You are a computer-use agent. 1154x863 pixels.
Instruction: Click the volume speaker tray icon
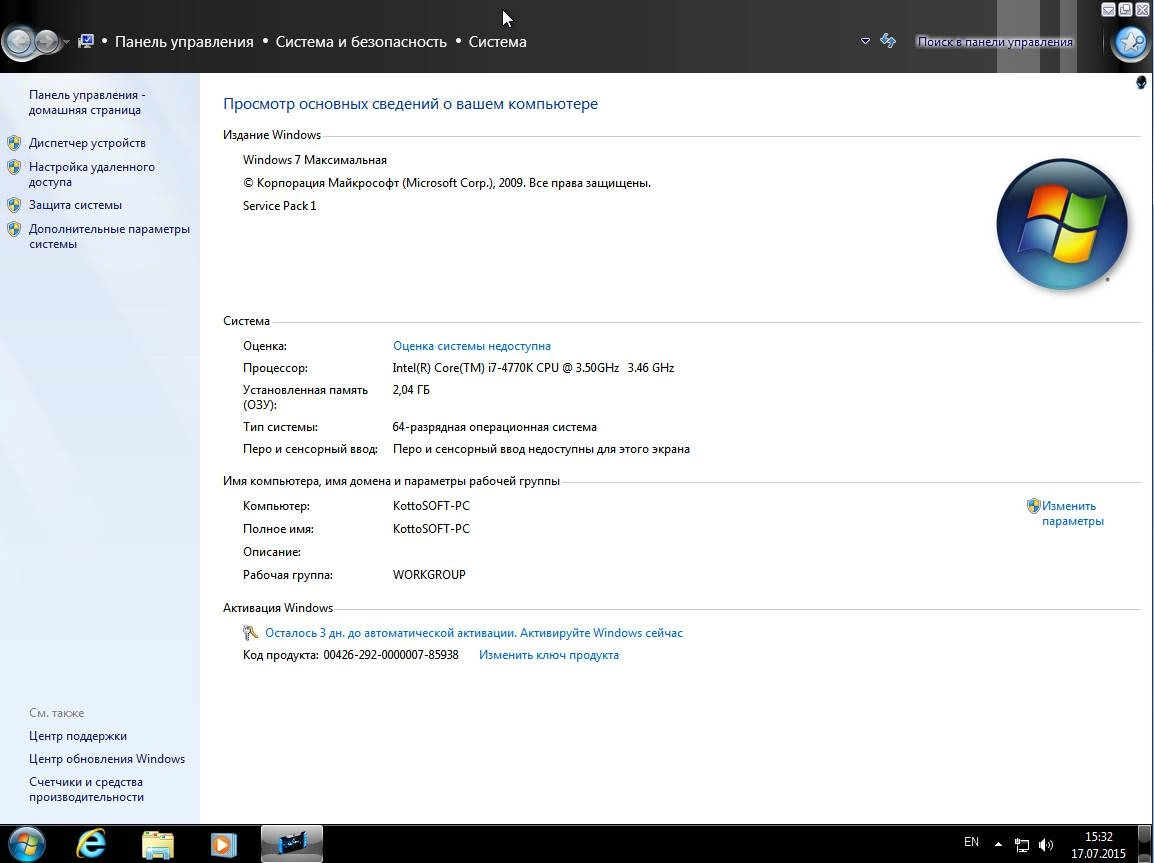[1045, 845]
